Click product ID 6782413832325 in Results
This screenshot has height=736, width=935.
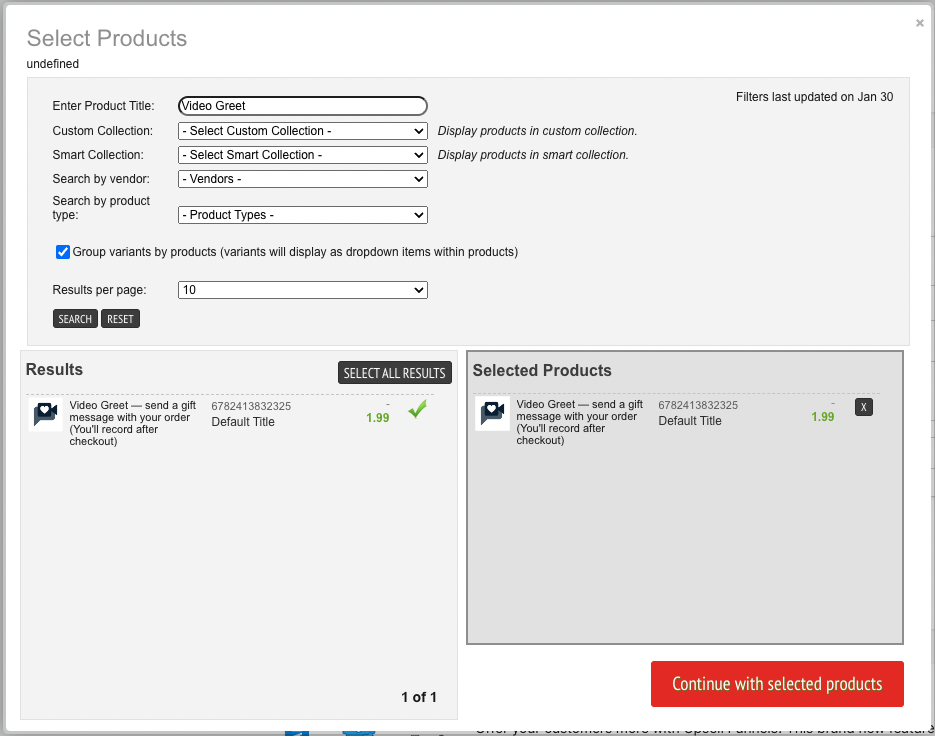click(251, 406)
